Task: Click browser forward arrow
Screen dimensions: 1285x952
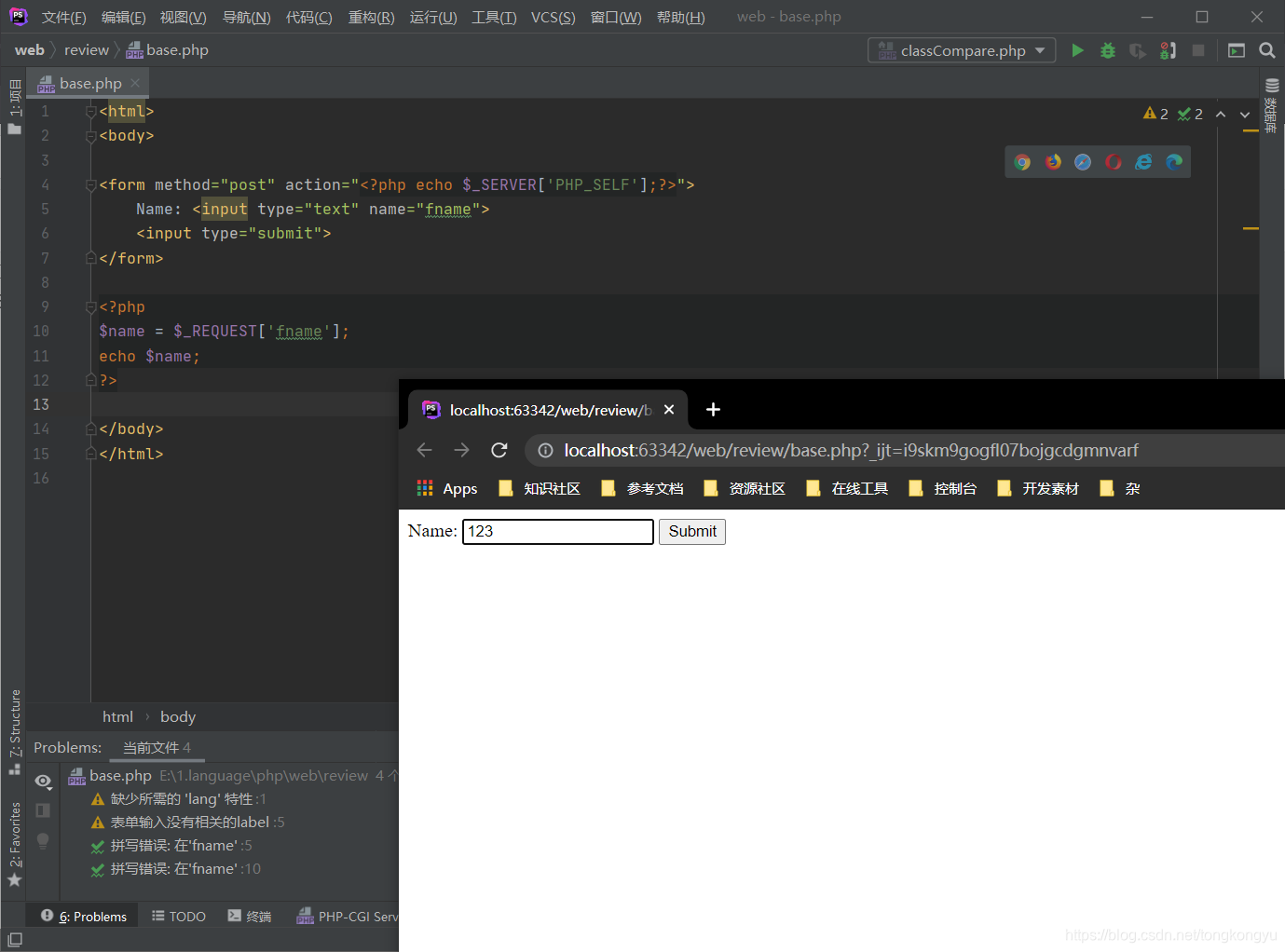Action: tap(461, 450)
